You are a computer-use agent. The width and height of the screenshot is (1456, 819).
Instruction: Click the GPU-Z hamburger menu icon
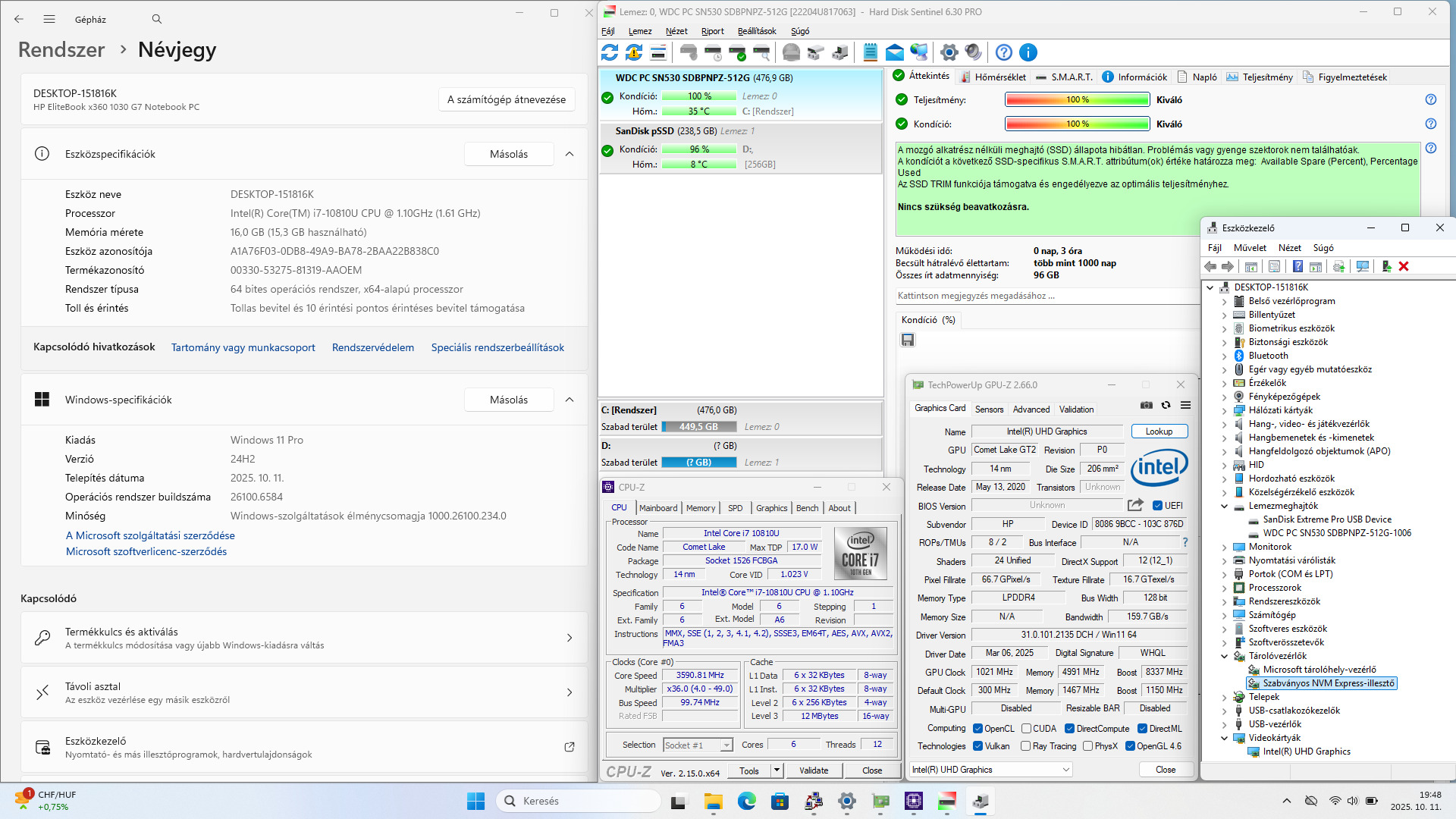pyautogui.click(x=1185, y=405)
